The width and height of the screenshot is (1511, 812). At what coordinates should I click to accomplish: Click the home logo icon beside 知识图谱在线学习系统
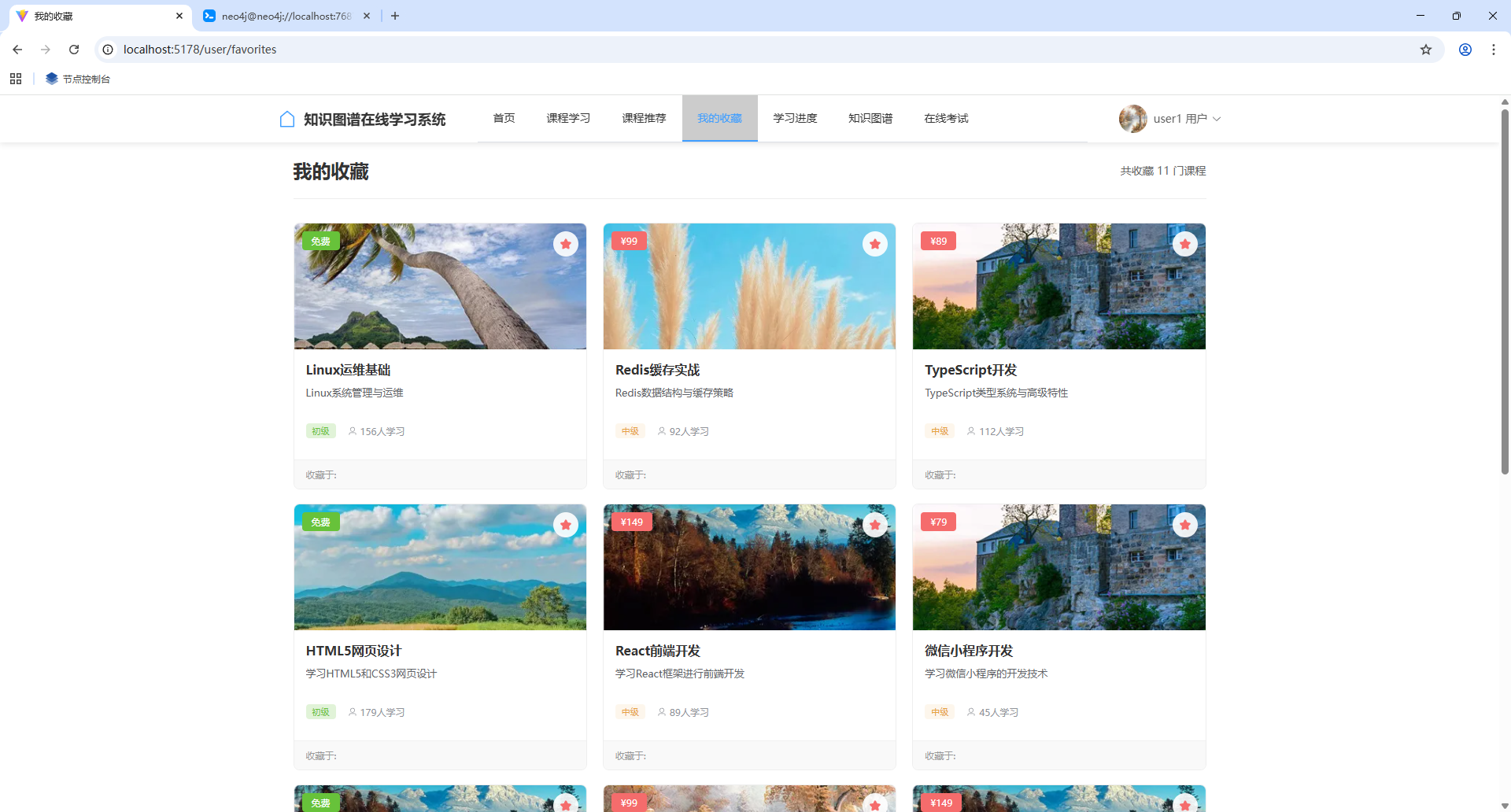pos(287,119)
